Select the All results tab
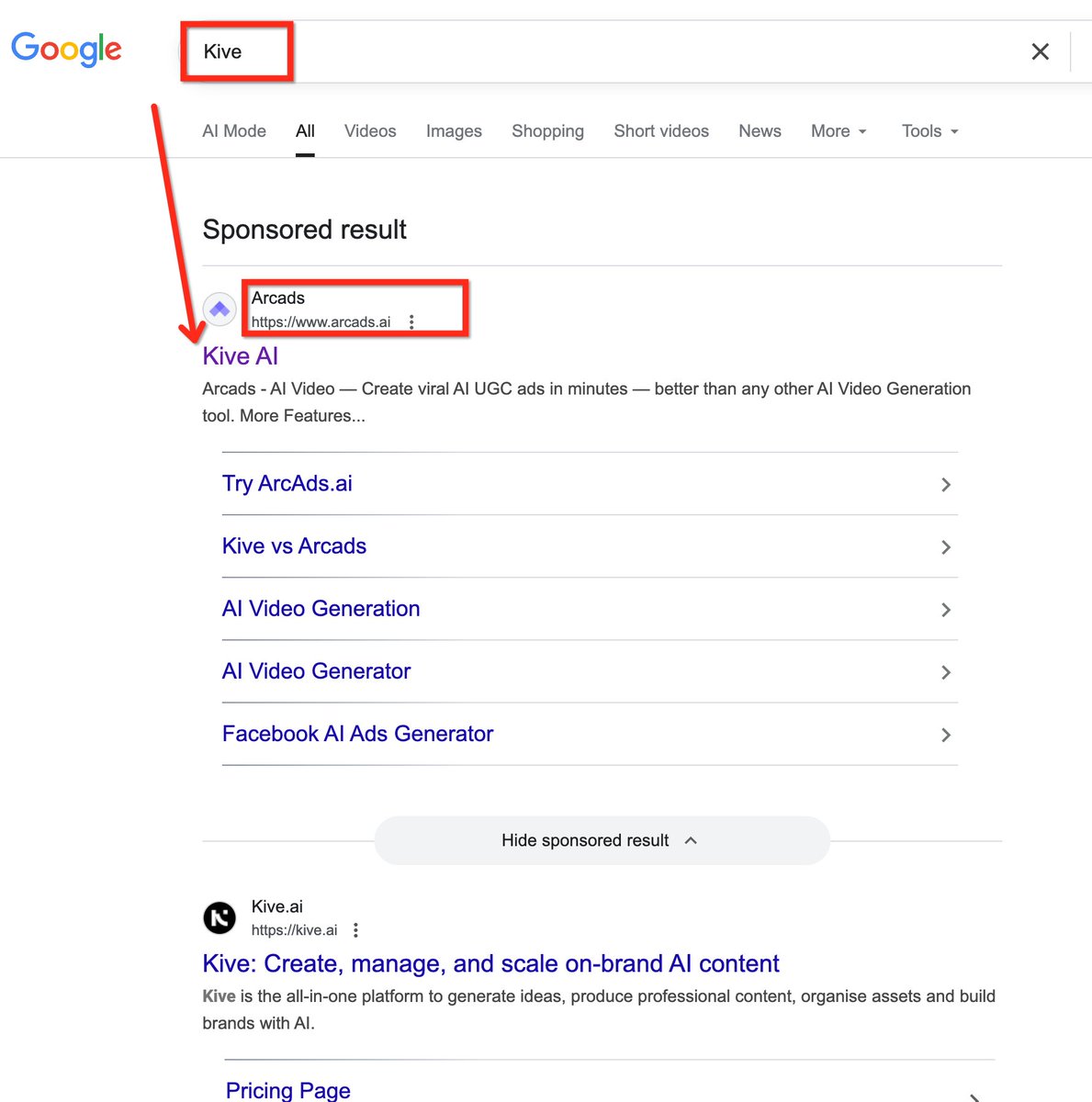Image resolution: width=1092 pixels, height=1102 pixels. point(305,131)
